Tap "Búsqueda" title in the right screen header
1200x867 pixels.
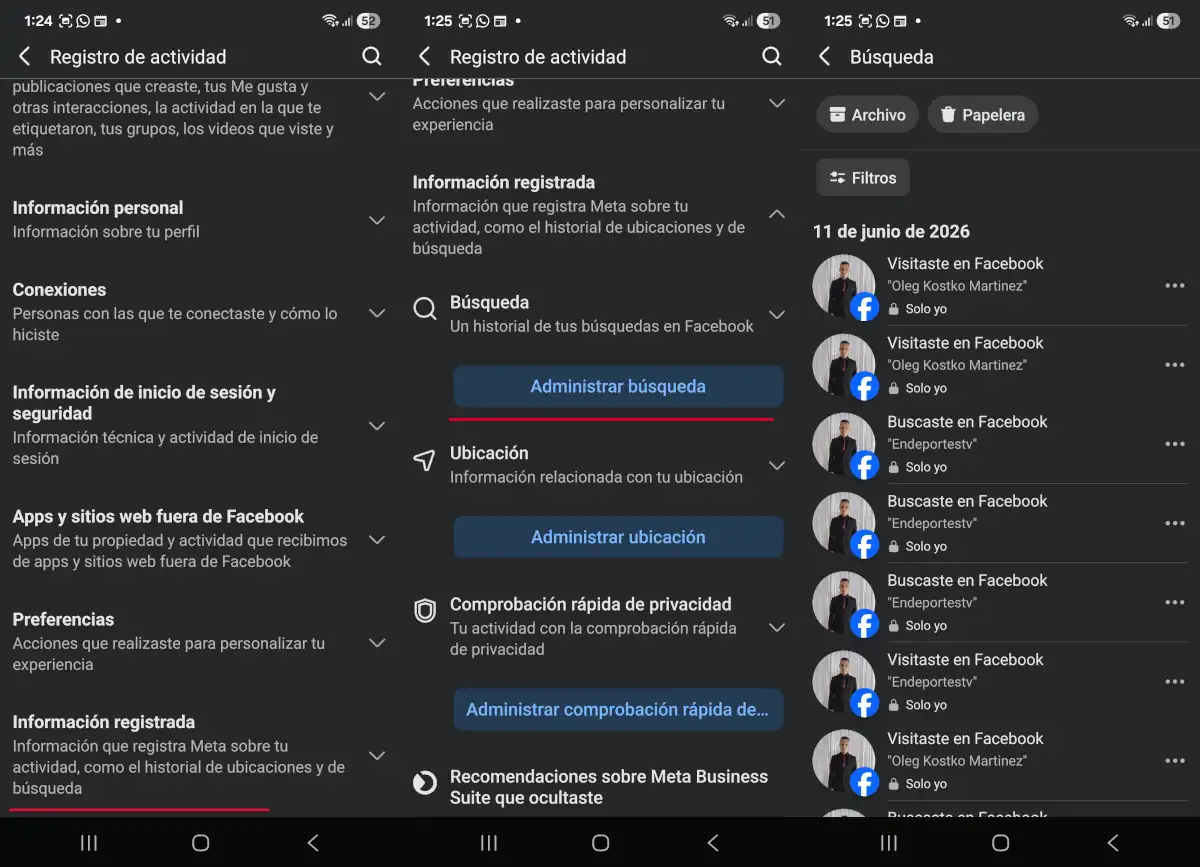[892, 57]
